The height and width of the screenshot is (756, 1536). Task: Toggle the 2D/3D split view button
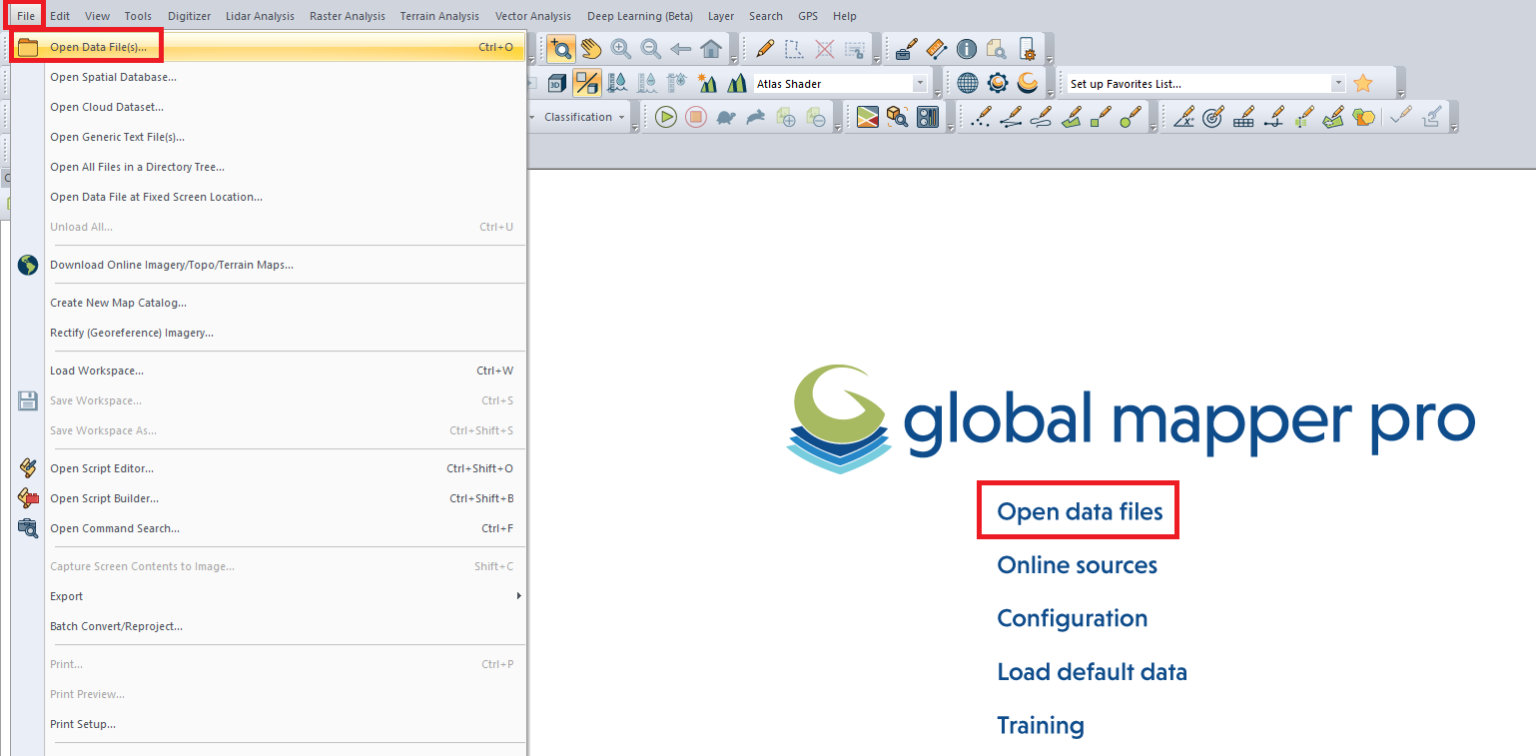pos(587,83)
